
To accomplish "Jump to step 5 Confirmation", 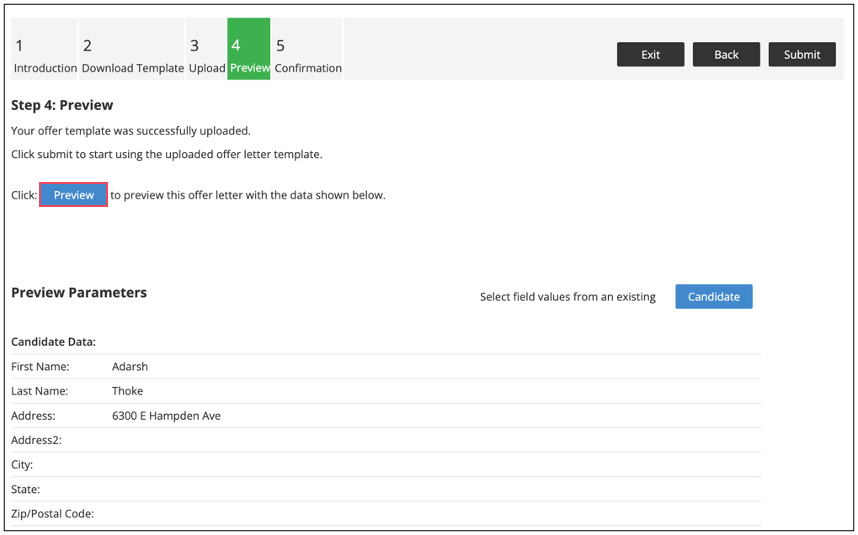I will [x=307, y=49].
